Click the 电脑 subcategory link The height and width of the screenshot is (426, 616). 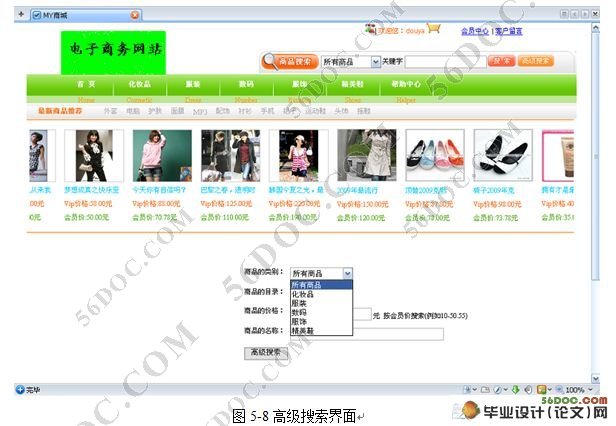[133, 111]
